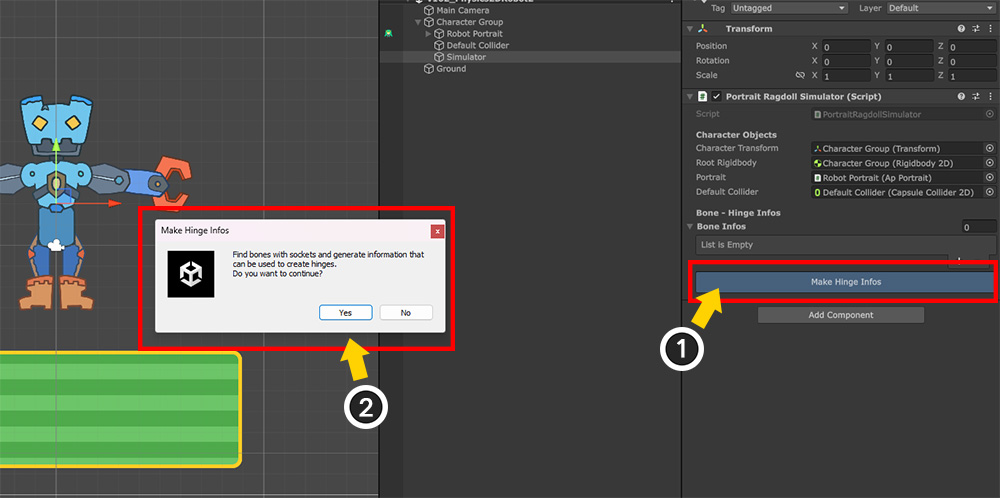Click the Add Component button
This screenshot has width=1000, height=498.
(840, 315)
